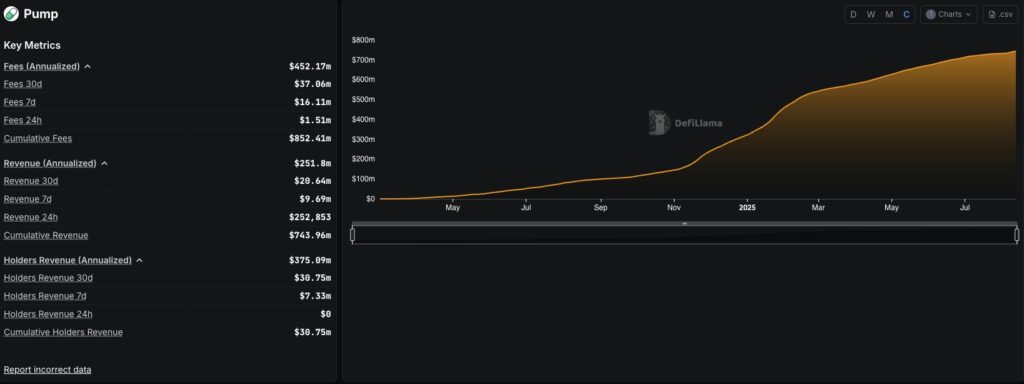Select the weekly W interval toggle
The image size is (1024, 384).
871,14
